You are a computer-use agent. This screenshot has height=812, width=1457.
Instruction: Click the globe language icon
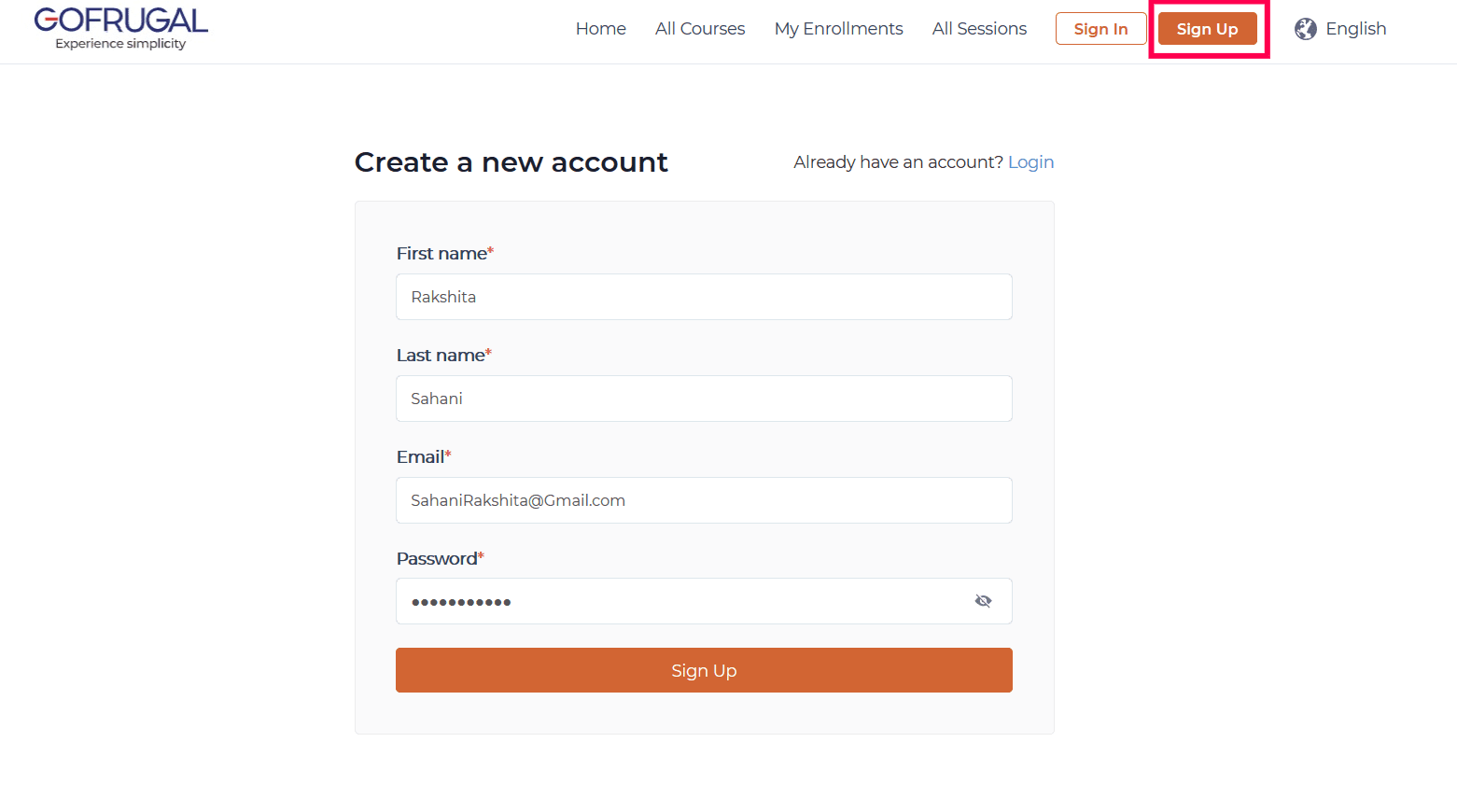click(1305, 29)
